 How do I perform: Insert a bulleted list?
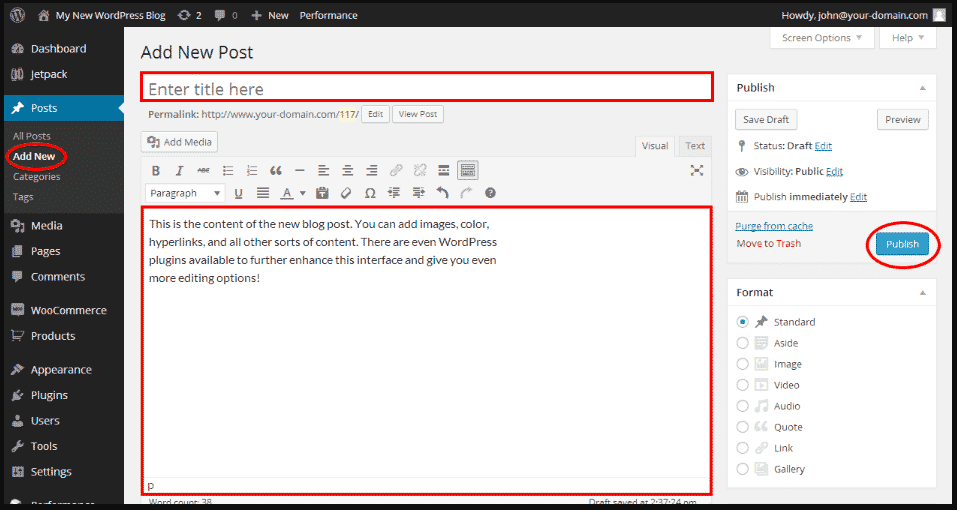(228, 171)
